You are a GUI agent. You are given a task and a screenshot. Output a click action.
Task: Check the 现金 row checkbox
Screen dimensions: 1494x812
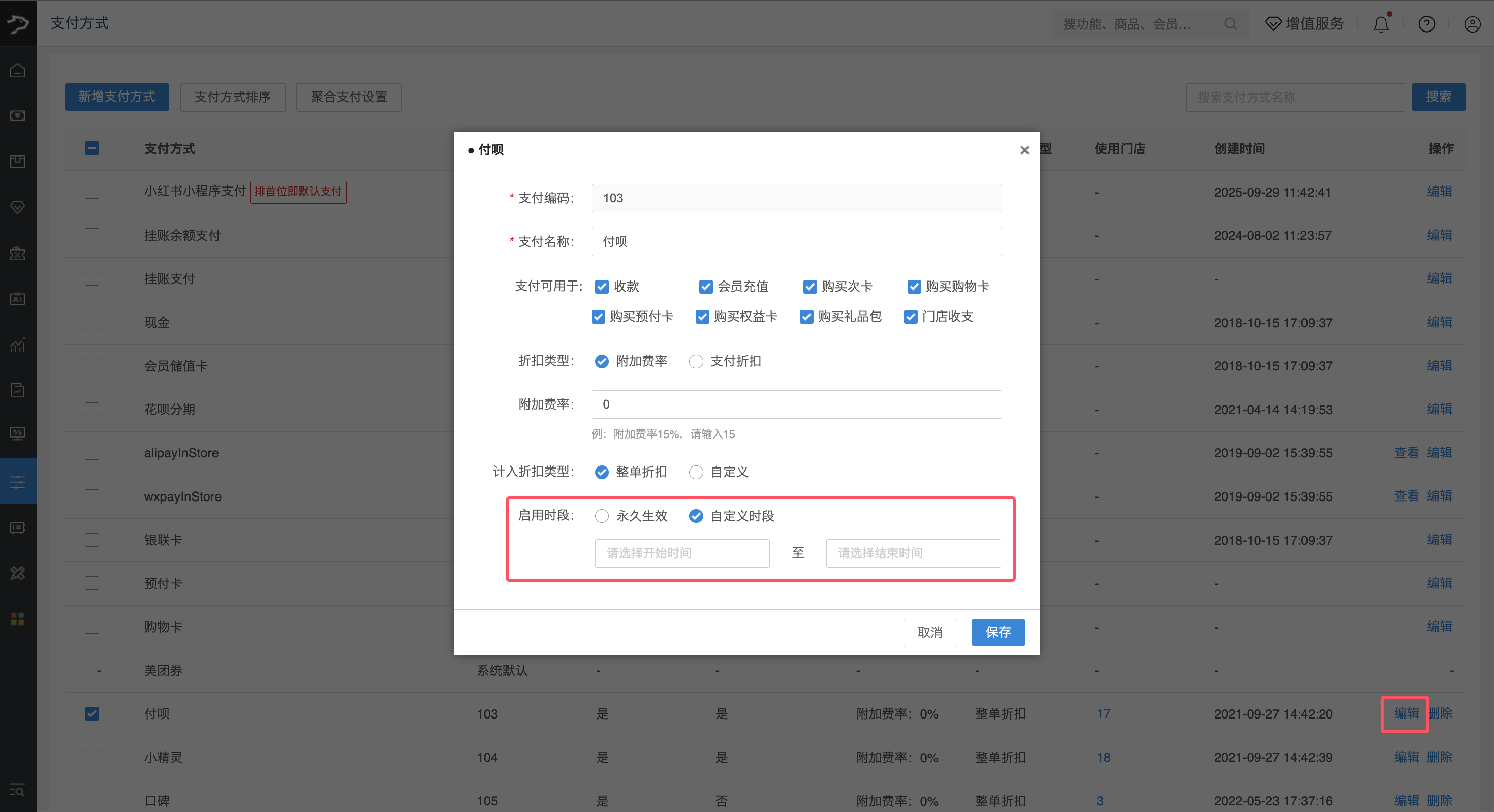click(91, 323)
